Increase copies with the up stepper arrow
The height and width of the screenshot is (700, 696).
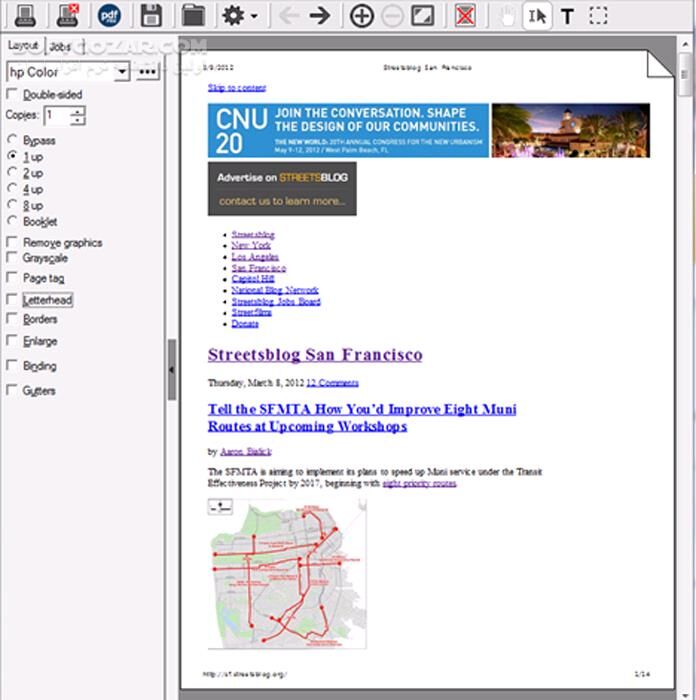pyautogui.click(x=78, y=111)
